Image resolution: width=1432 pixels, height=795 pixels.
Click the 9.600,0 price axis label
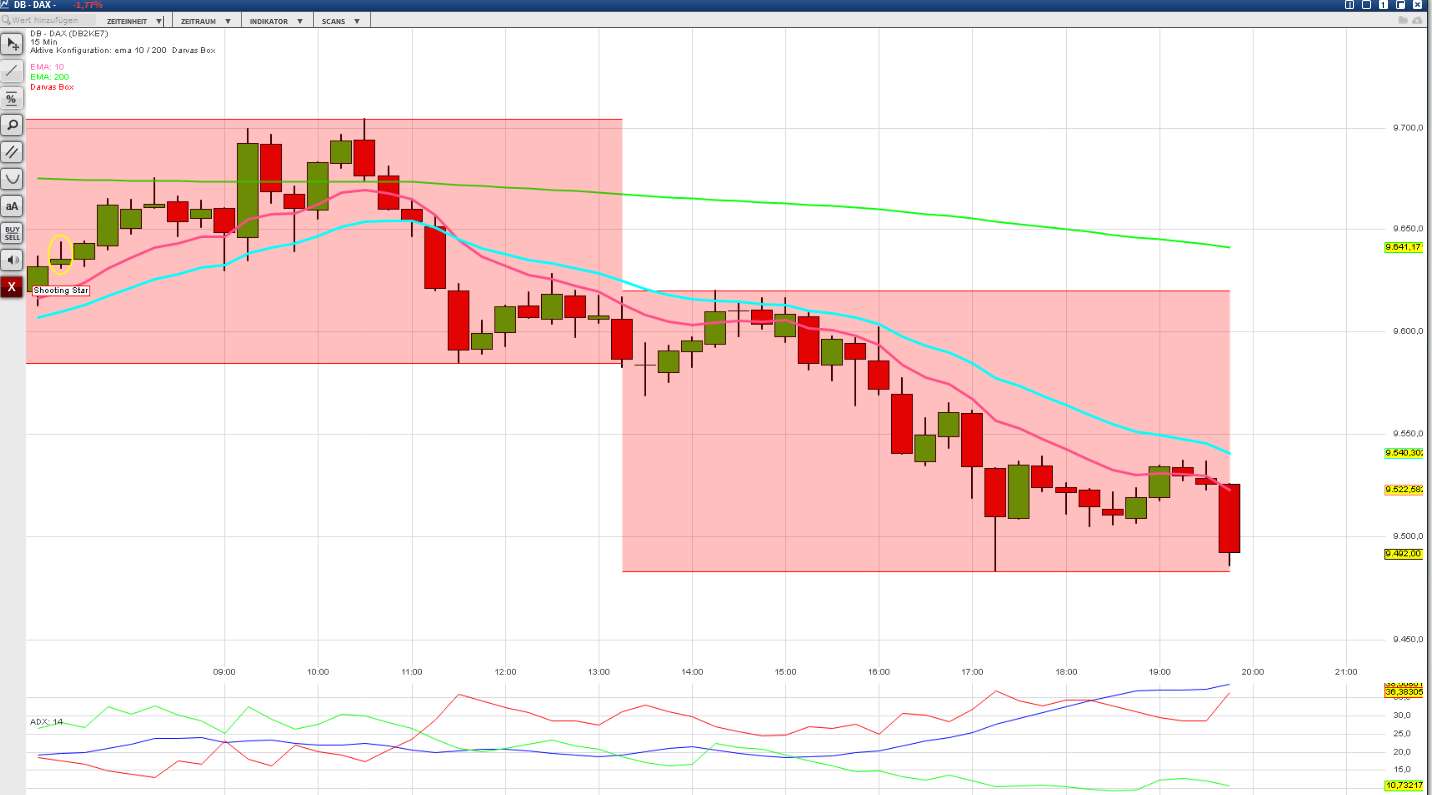point(1406,332)
